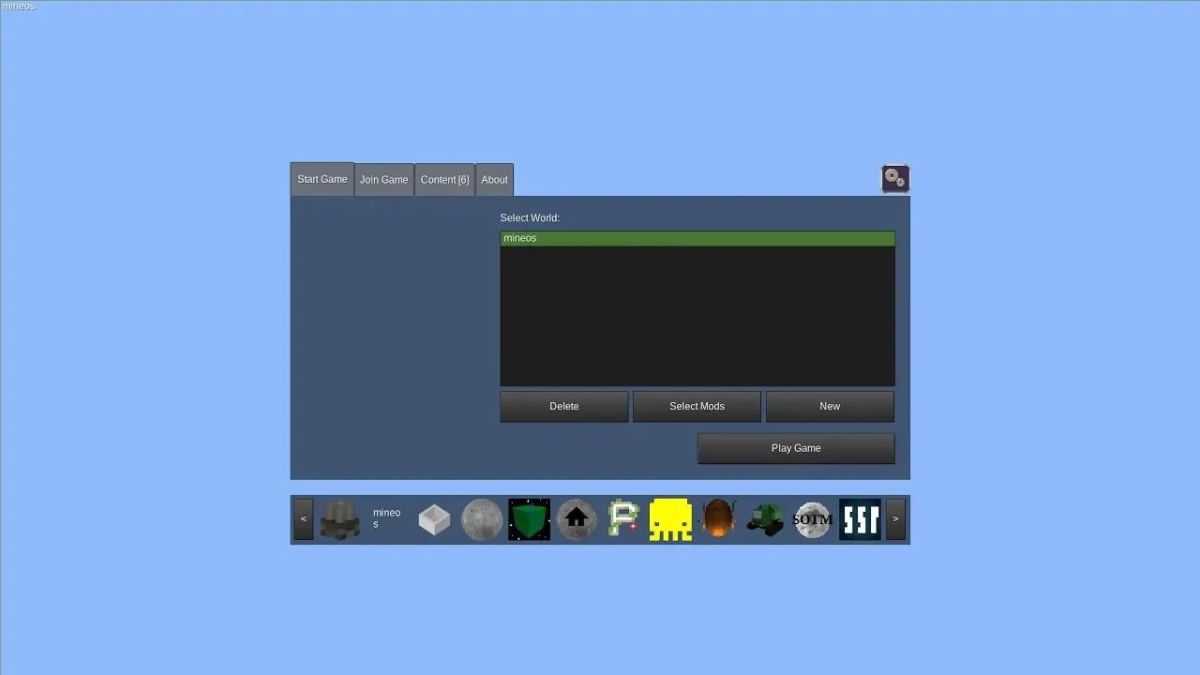Open the About tab
The height and width of the screenshot is (675, 1200).
495,180
